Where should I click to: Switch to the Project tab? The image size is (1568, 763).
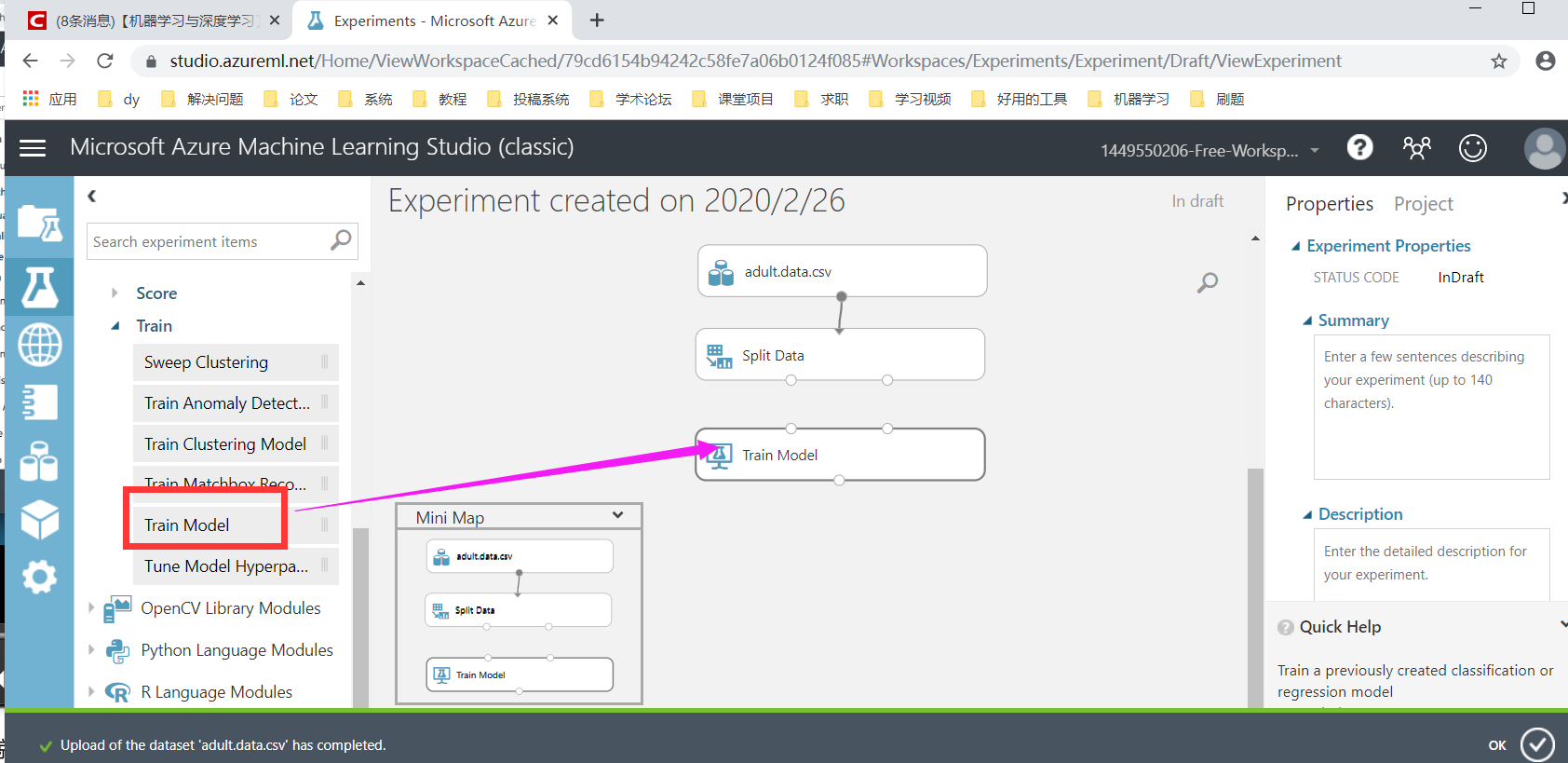pos(1423,204)
